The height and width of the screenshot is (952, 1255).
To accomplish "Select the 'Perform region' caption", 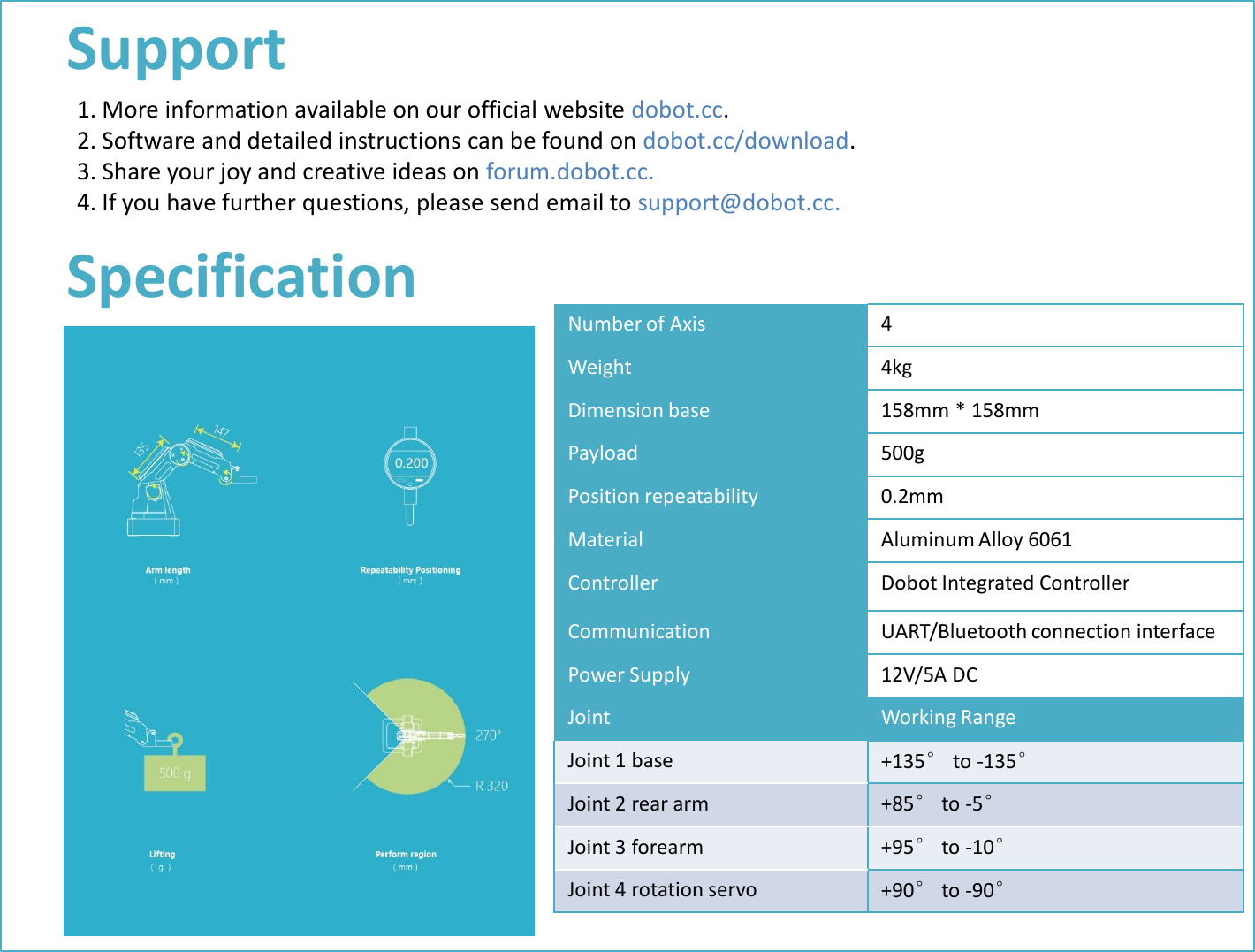I will click(x=406, y=855).
